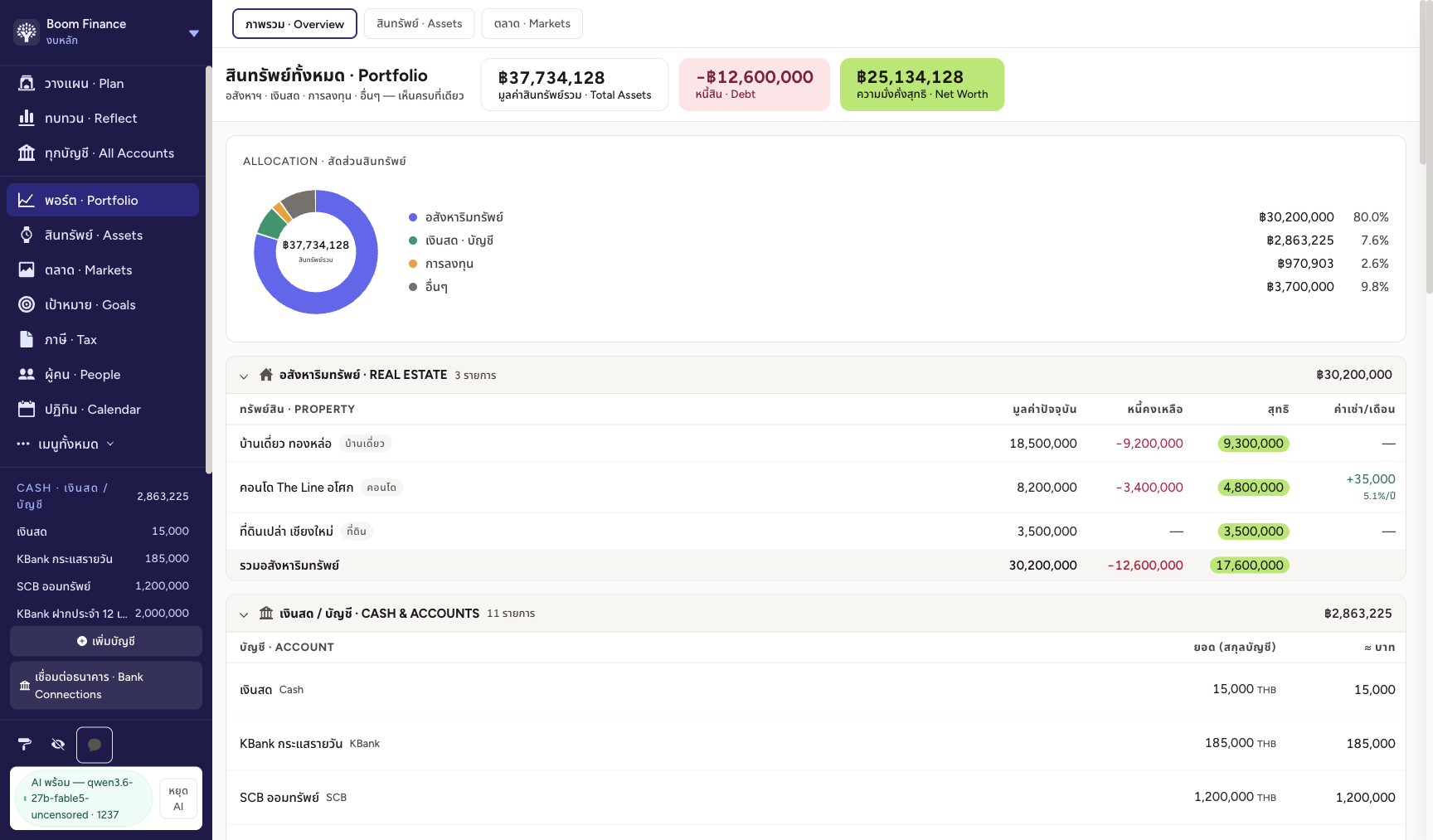Open theme settings with the paint roller icon
Image resolution: width=1433 pixels, height=840 pixels.
pyautogui.click(x=25, y=744)
